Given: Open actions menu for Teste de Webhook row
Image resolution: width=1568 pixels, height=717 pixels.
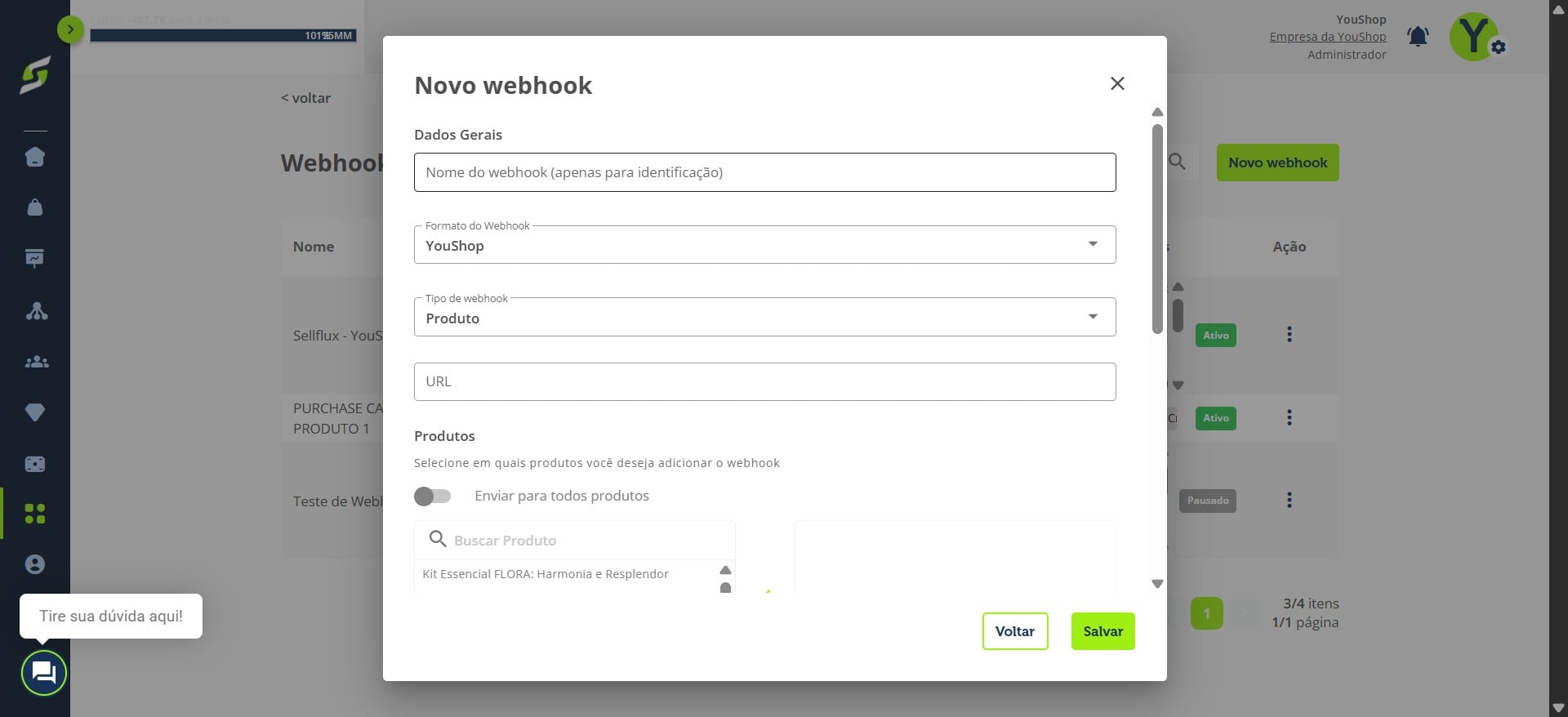Looking at the screenshot, I should (1290, 501).
